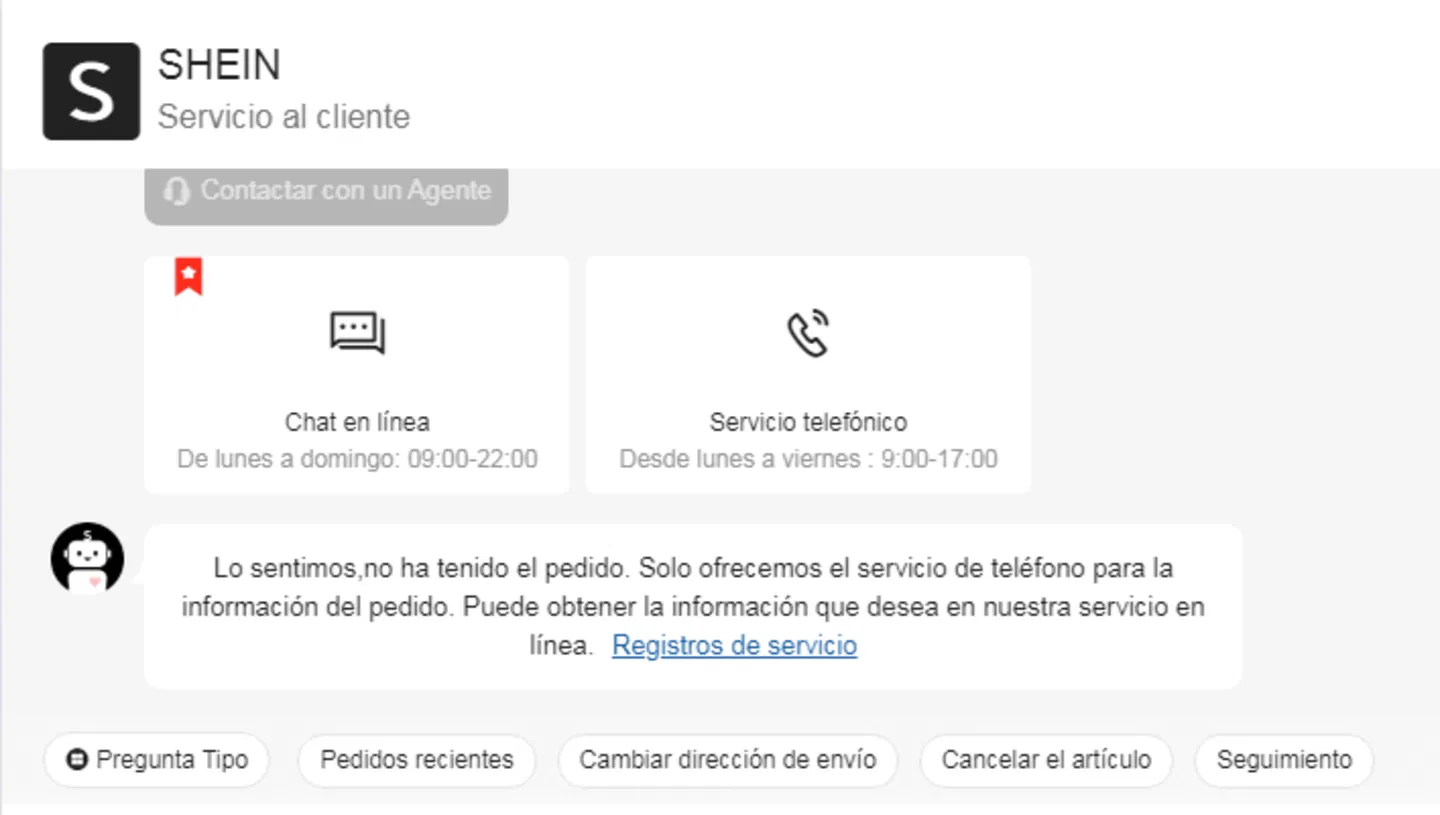Open the Seguimiento quick option
This screenshot has height=815, width=1440.
point(1284,760)
